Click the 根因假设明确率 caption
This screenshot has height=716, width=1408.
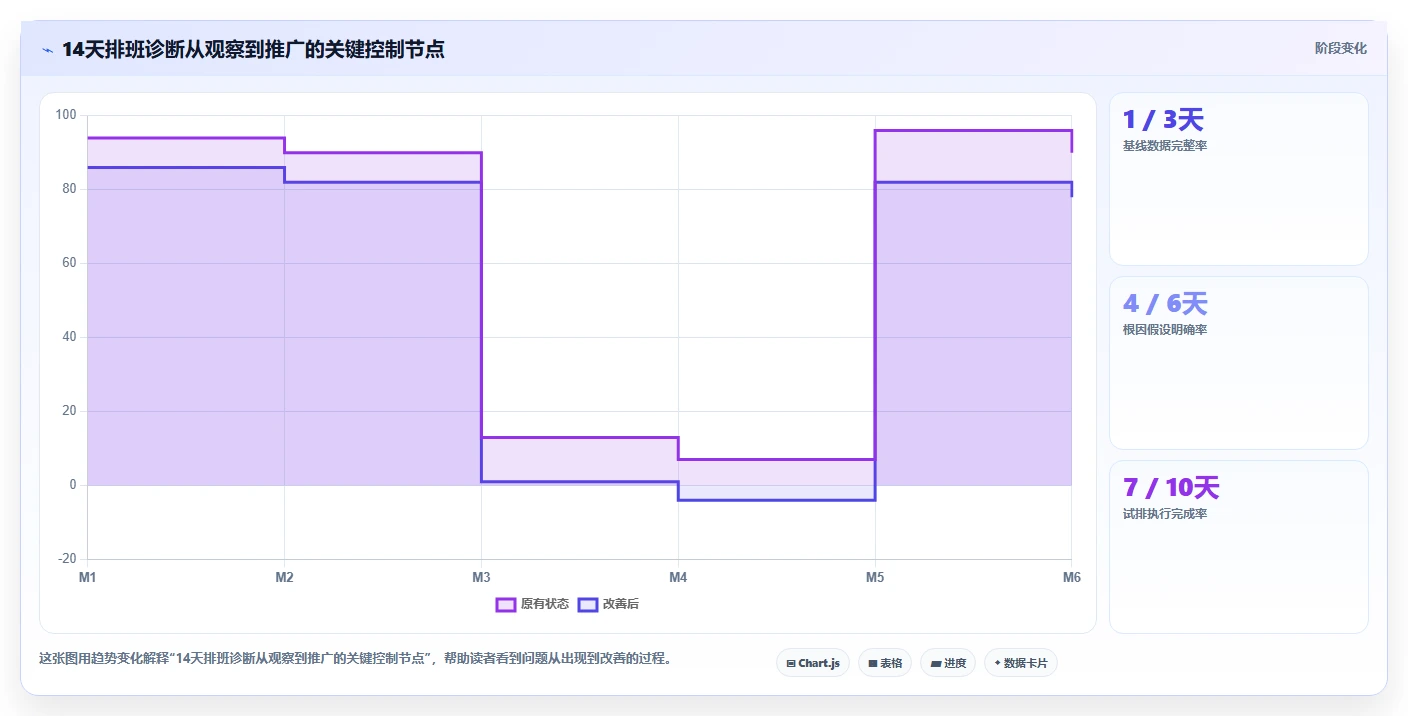1165,330
